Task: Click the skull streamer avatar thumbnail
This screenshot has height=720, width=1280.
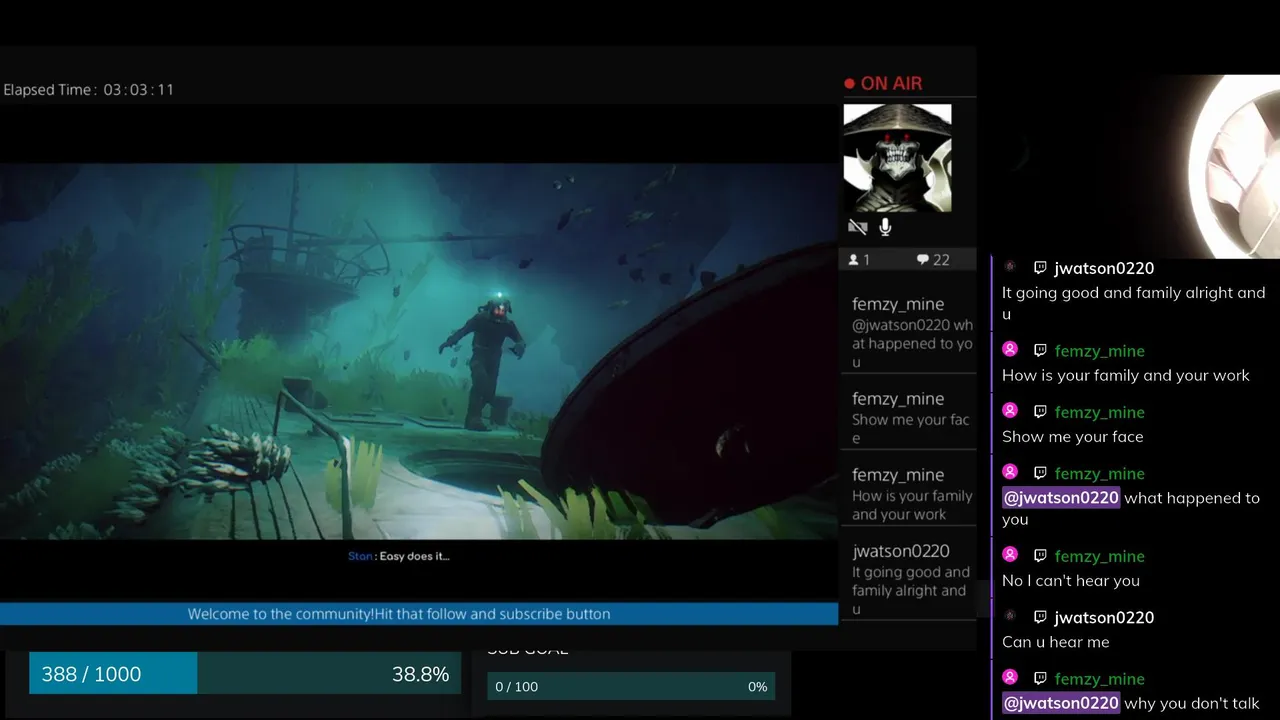Action: [897, 158]
